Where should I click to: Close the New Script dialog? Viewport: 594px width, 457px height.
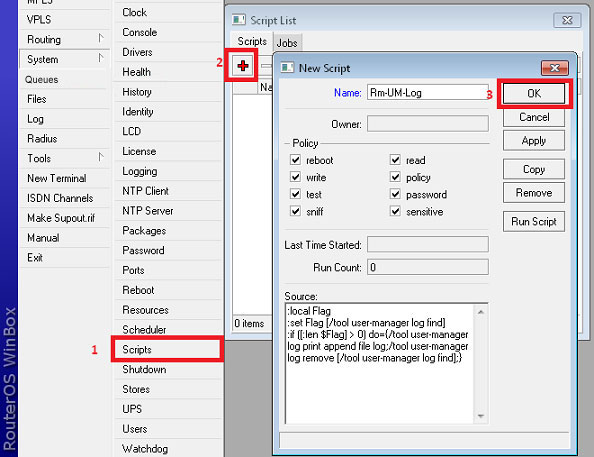pos(555,68)
